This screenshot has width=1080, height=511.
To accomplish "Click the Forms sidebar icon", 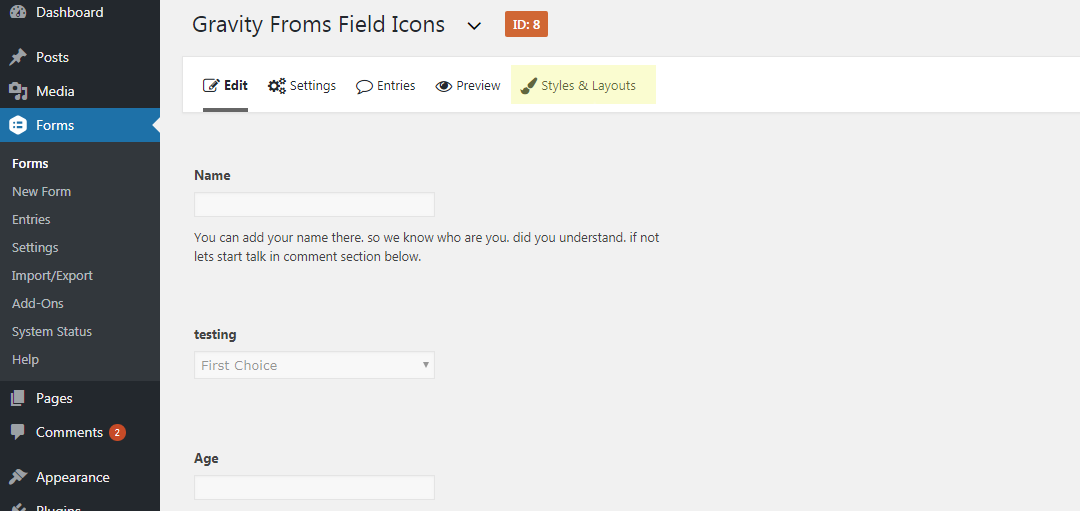I will pos(18,125).
